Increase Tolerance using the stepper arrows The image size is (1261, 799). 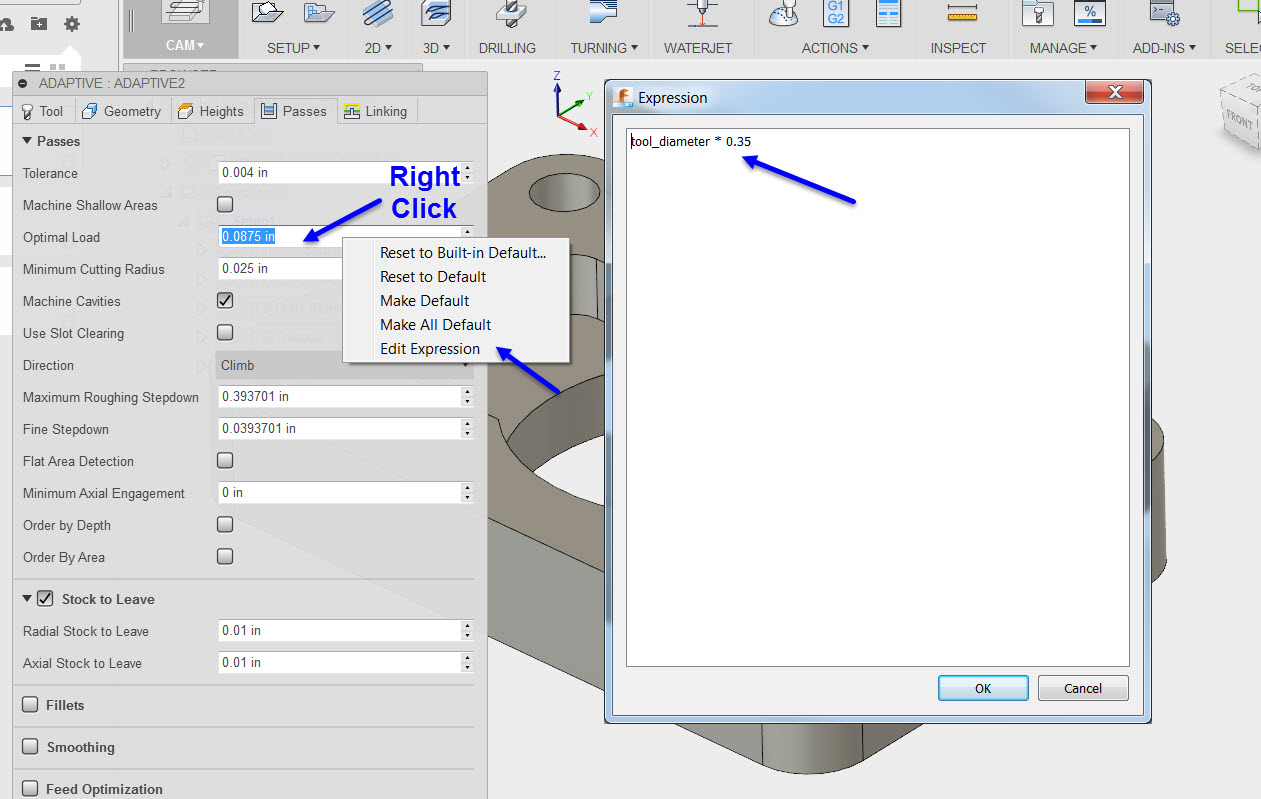(466, 168)
